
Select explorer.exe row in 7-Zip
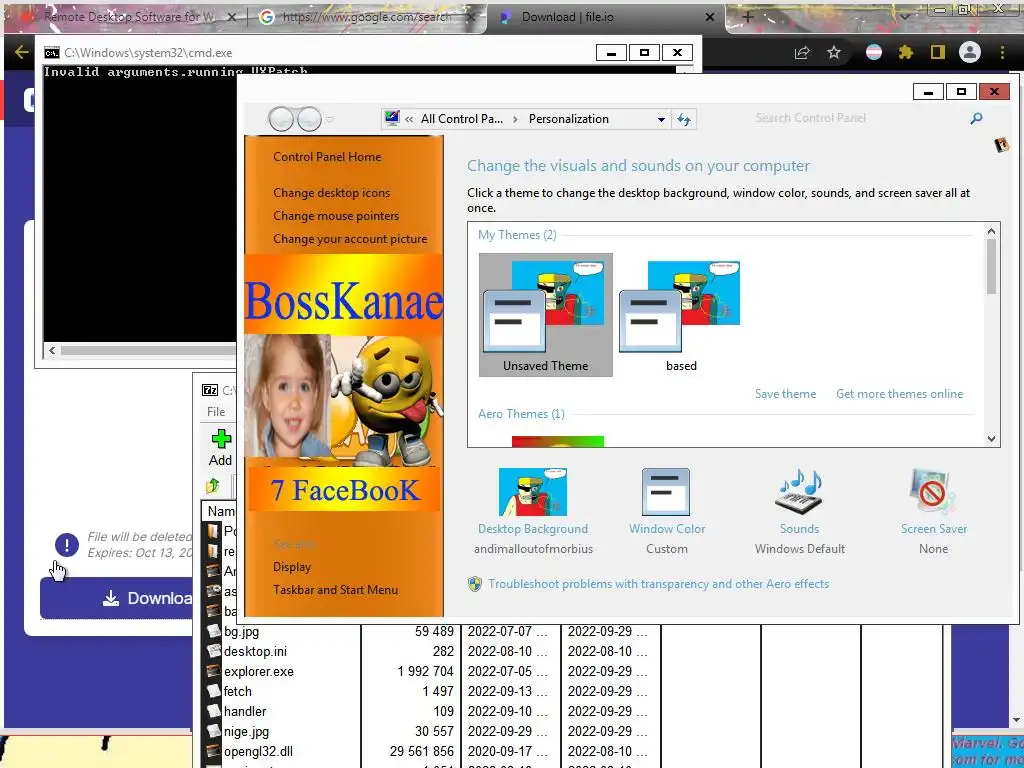[x=259, y=671]
